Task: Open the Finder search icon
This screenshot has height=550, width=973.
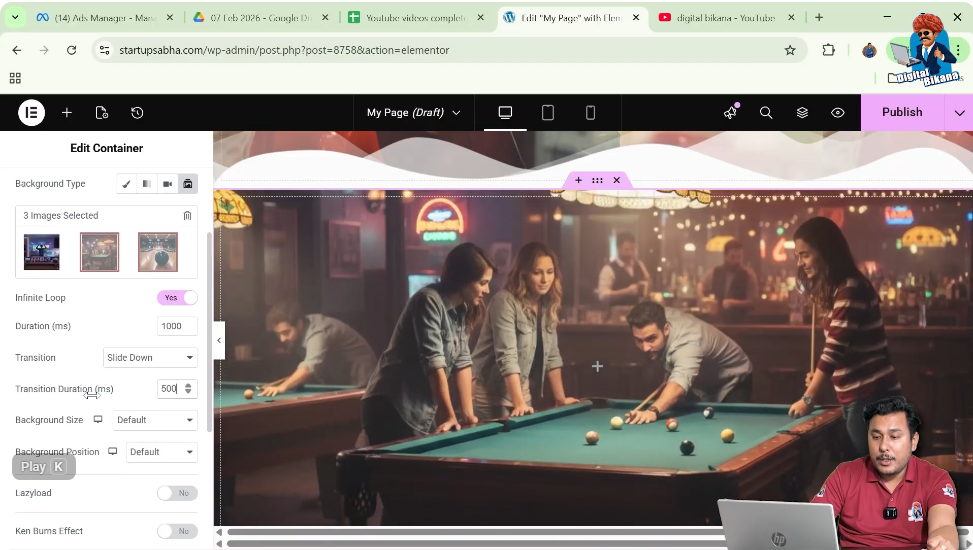Action: click(766, 113)
